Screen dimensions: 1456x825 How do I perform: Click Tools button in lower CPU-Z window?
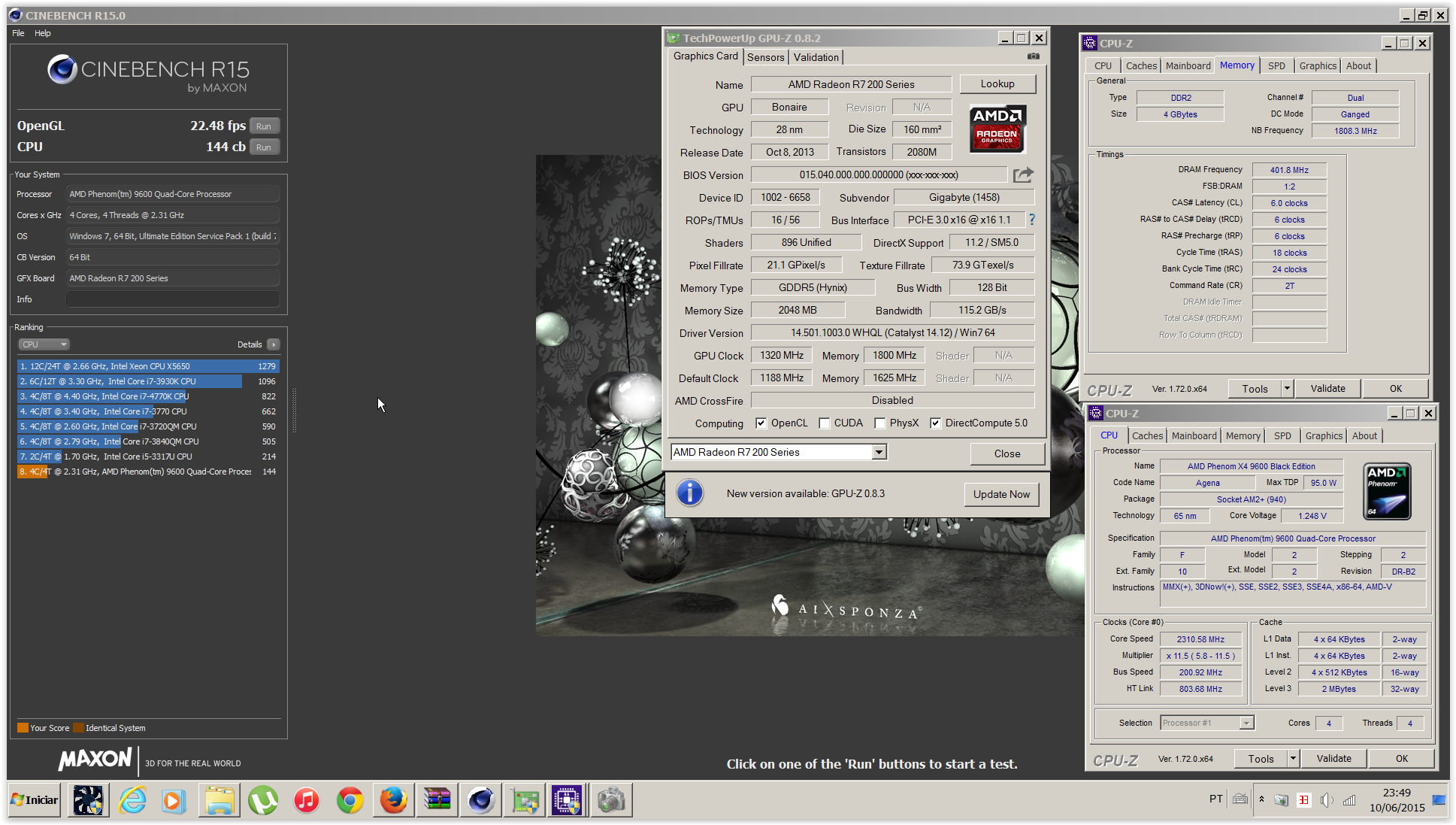[x=1261, y=759]
